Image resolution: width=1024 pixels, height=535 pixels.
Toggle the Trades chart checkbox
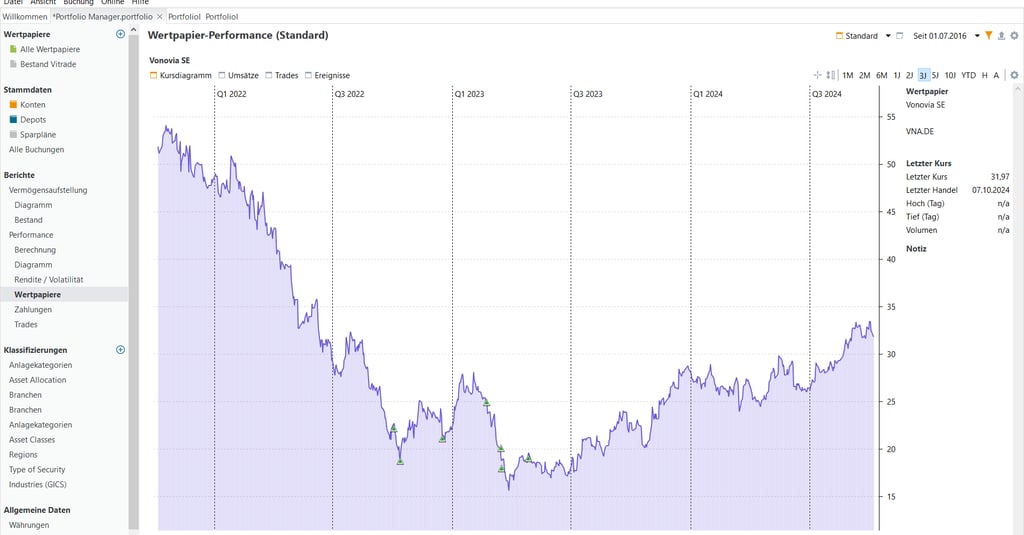[266, 75]
